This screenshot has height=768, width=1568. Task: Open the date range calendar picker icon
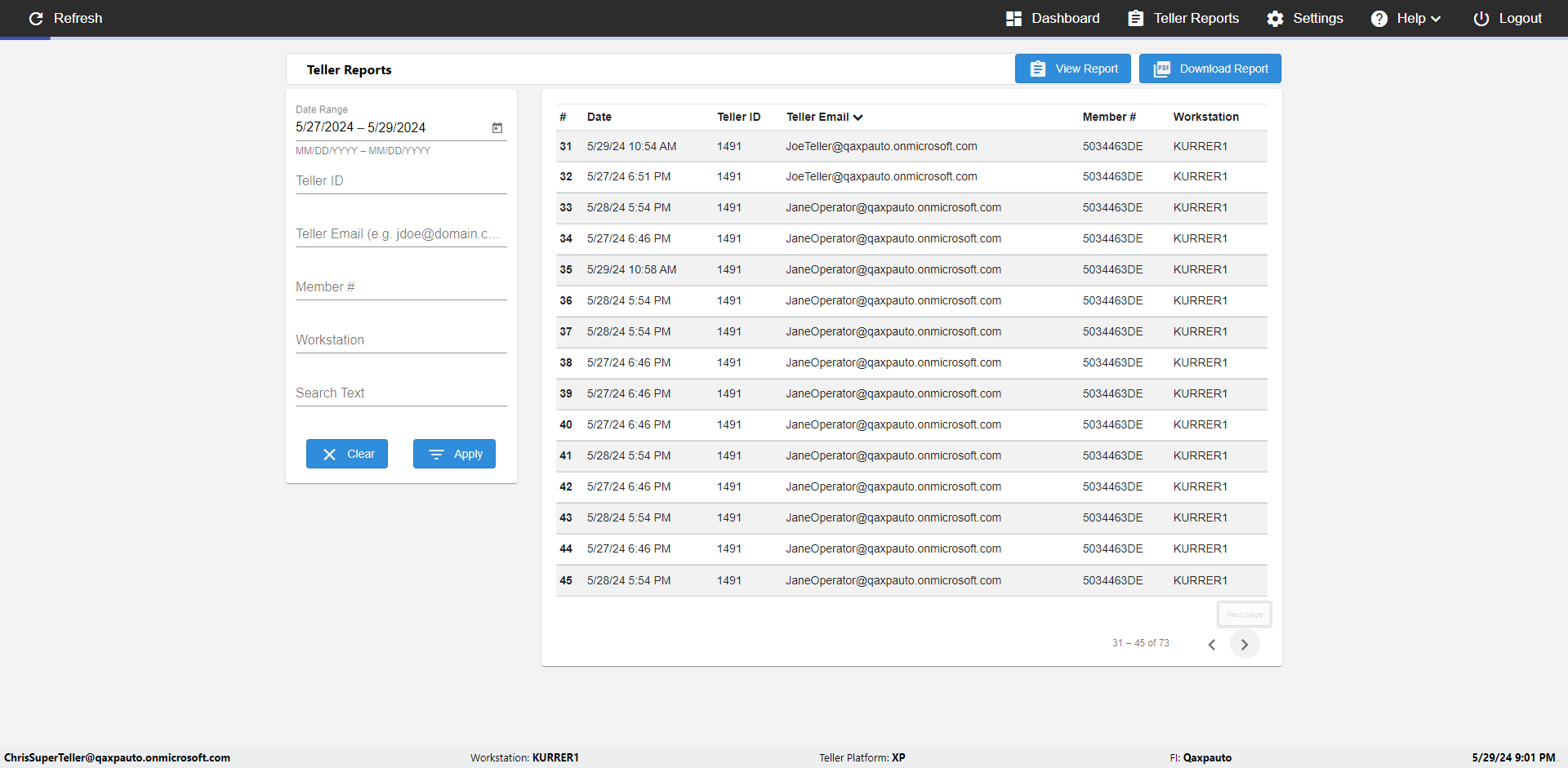click(497, 127)
